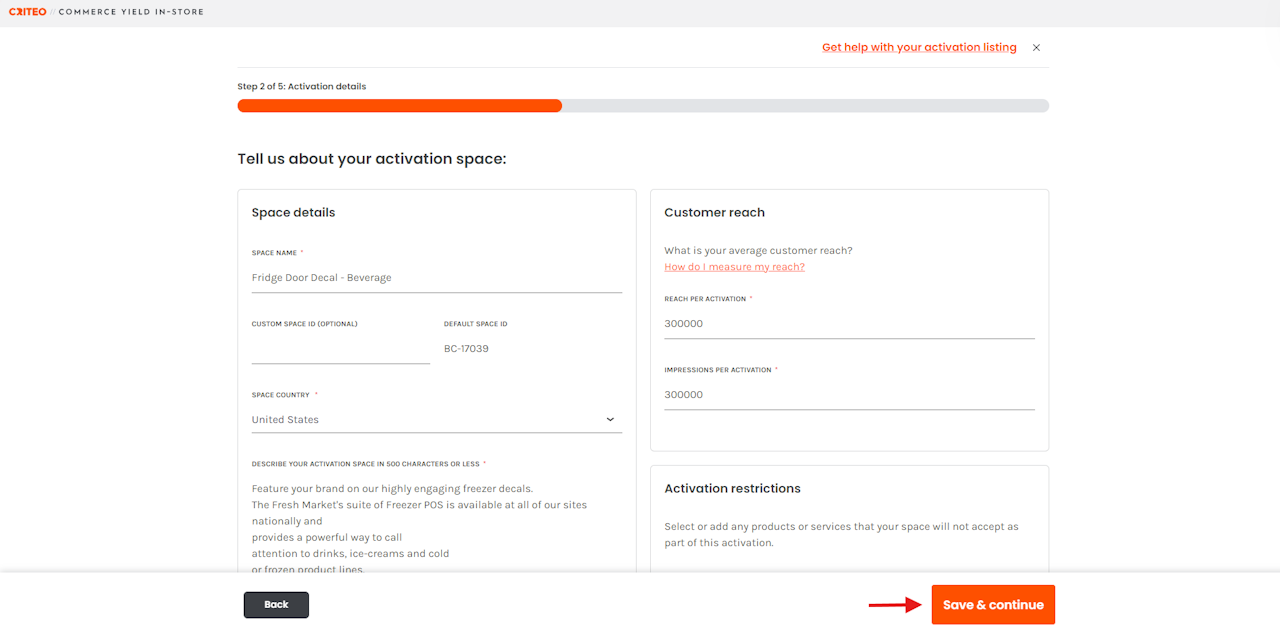Click the Customer reach section heading
This screenshot has width=1280, height=626.
(x=714, y=213)
